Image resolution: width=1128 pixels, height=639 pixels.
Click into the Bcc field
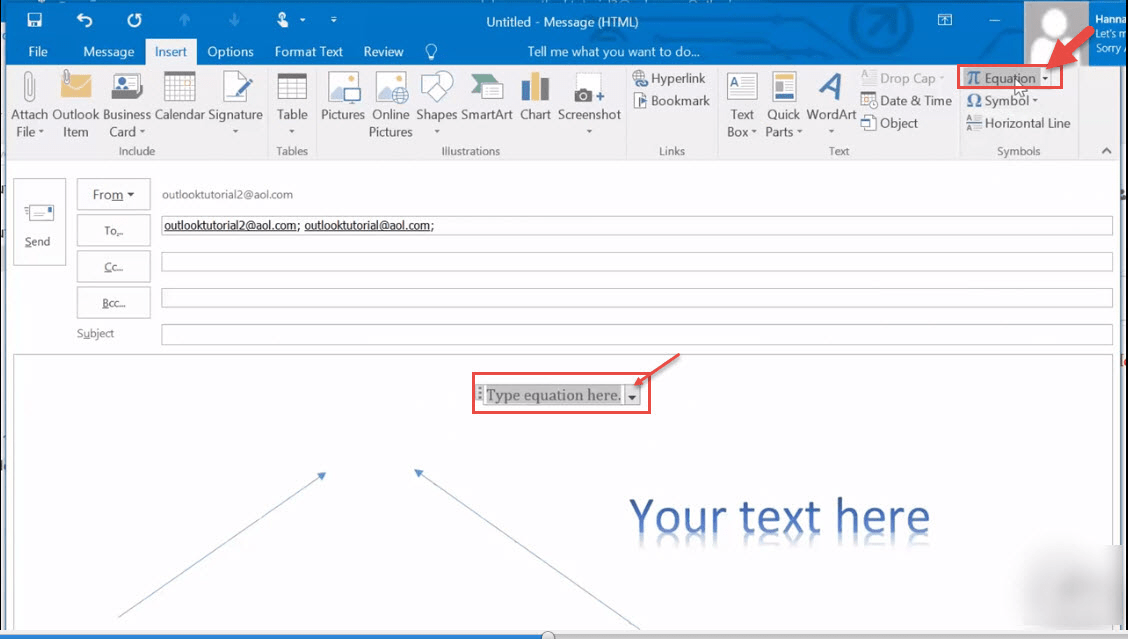click(x=637, y=297)
